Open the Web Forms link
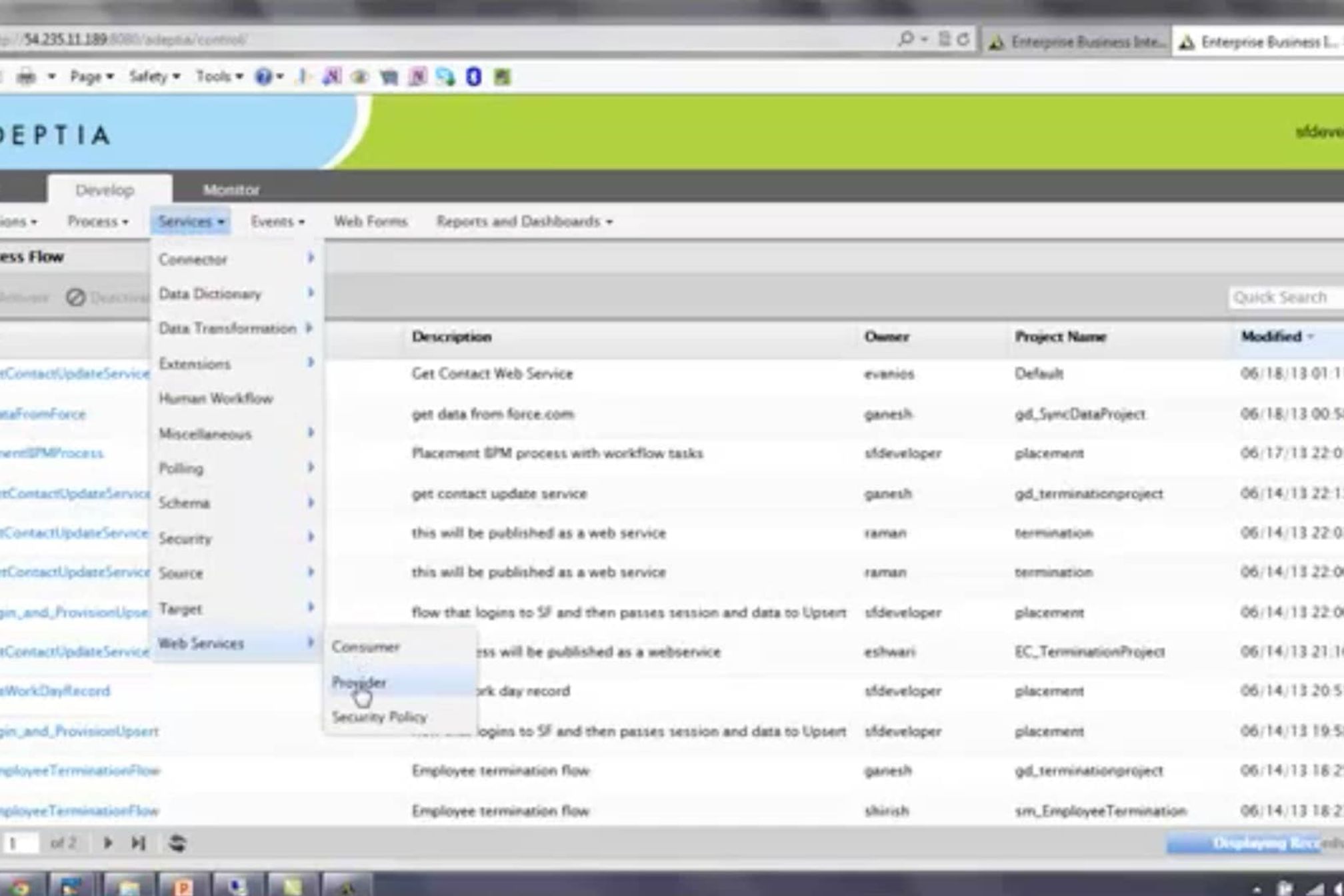Image resolution: width=1344 pixels, height=896 pixels. click(x=370, y=221)
